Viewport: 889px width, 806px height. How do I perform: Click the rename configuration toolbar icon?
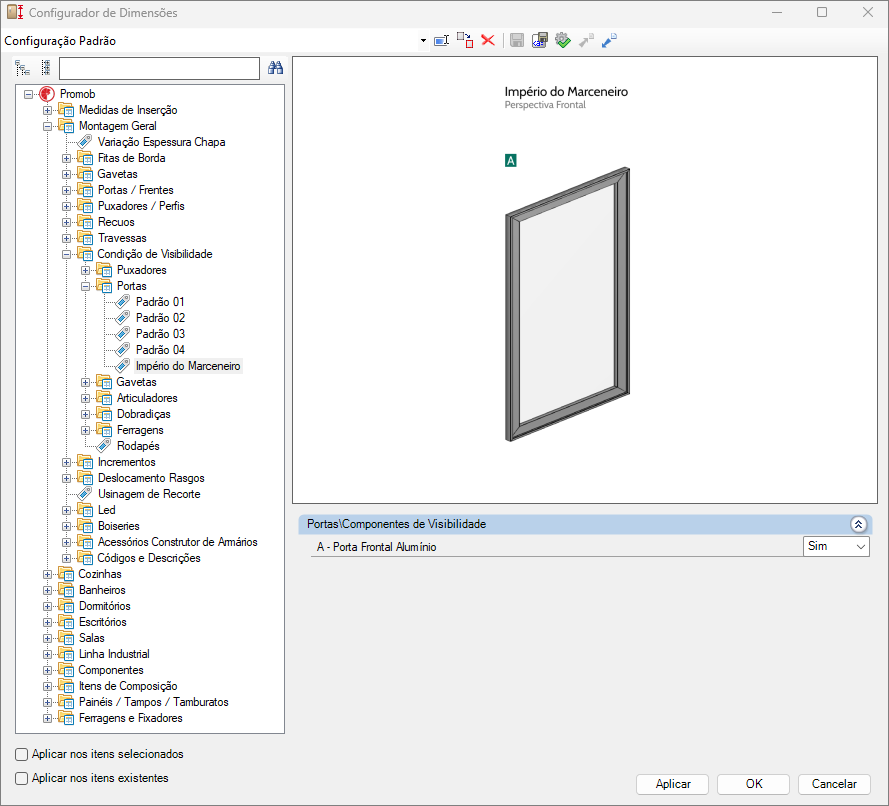click(x=442, y=40)
